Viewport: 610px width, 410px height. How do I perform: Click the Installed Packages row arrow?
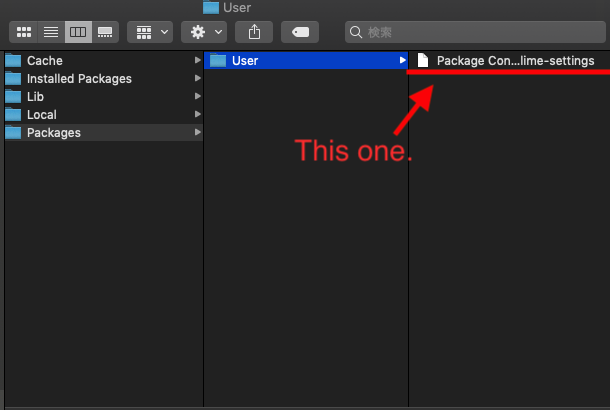(x=198, y=78)
